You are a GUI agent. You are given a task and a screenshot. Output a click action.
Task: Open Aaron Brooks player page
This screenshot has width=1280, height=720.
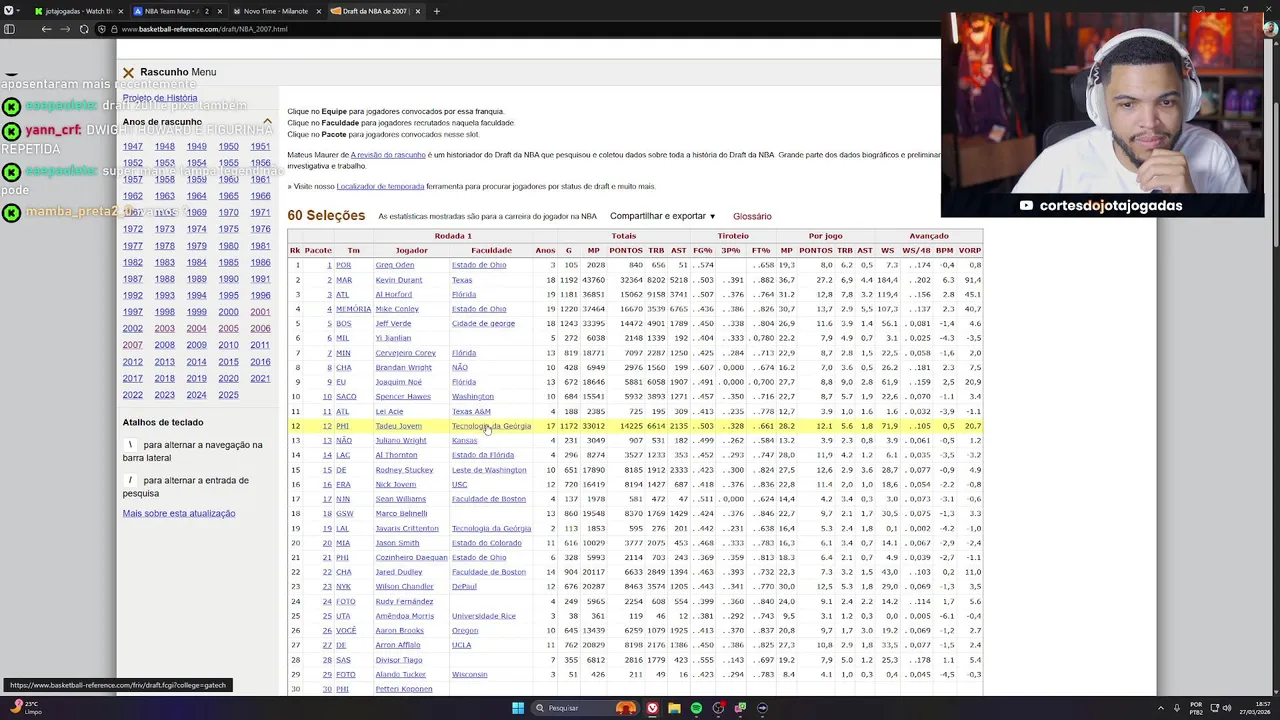click(399, 631)
